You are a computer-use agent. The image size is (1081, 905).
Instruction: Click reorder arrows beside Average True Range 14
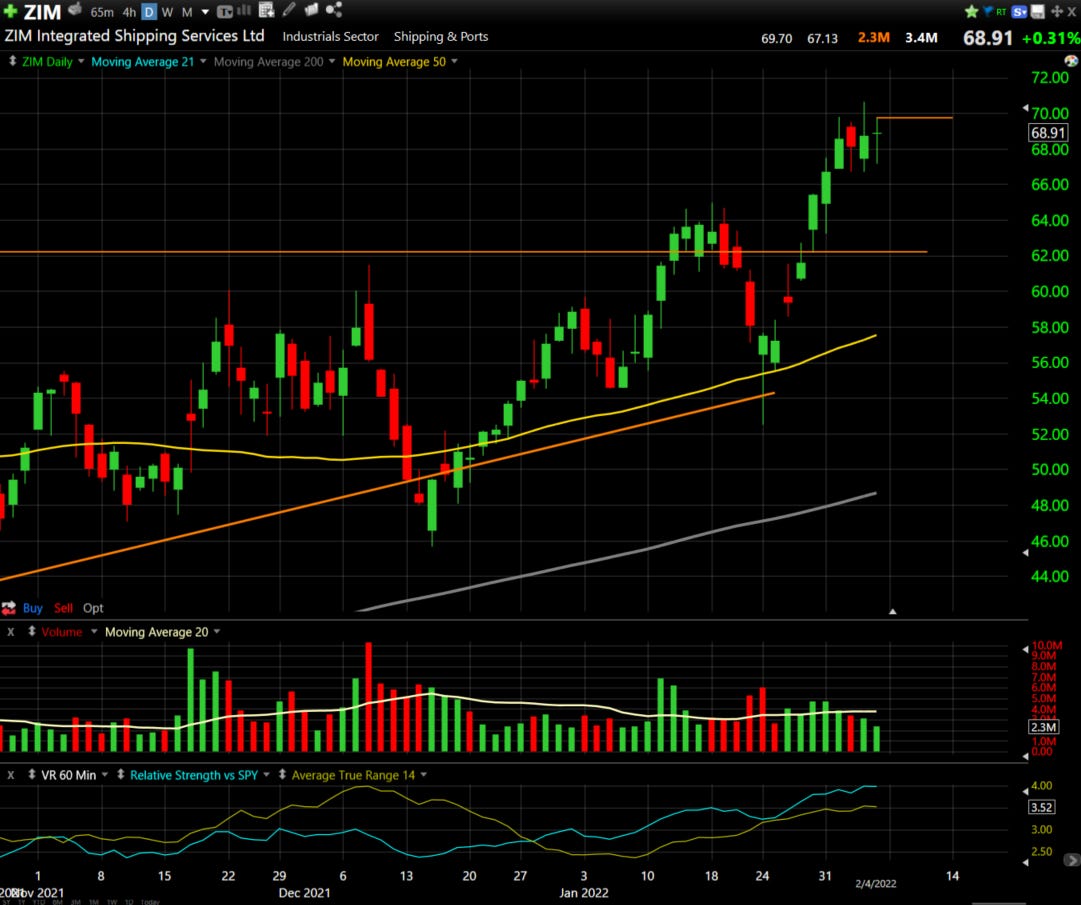pyautogui.click(x=282, y=775)
